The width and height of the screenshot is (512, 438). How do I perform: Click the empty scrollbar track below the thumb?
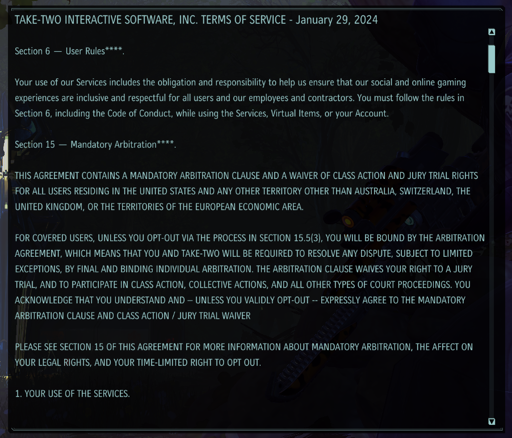coord(491,245)
